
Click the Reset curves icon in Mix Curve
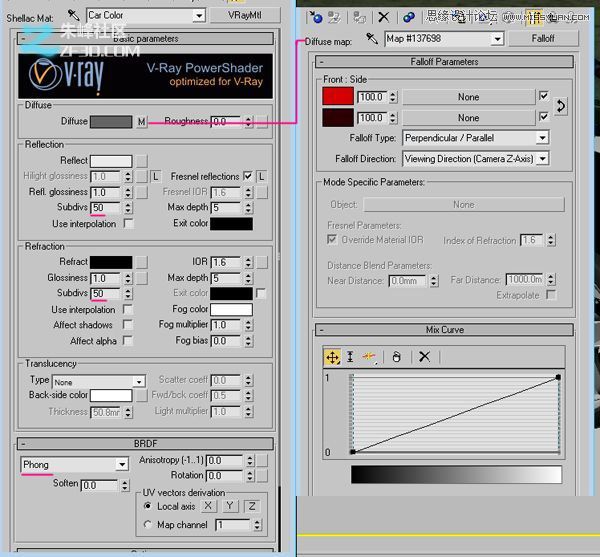[x=397, y=357]
